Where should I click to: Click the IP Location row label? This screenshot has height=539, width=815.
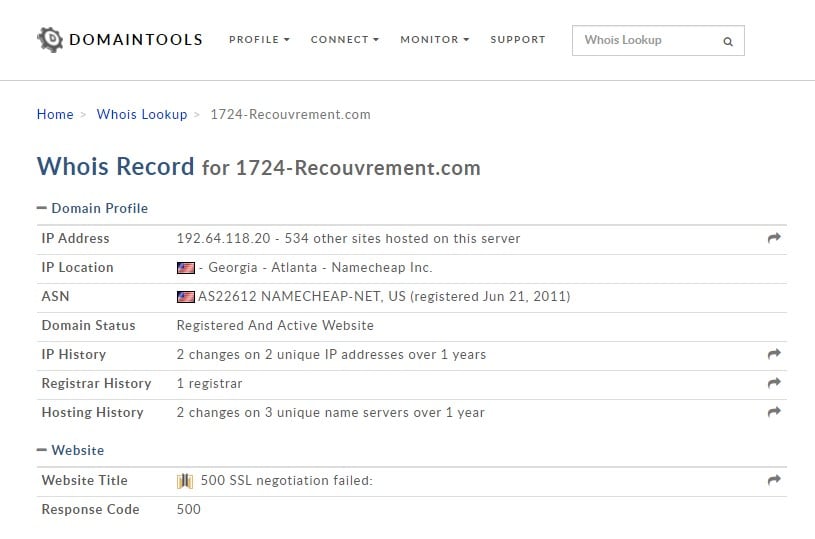point(77,268)
